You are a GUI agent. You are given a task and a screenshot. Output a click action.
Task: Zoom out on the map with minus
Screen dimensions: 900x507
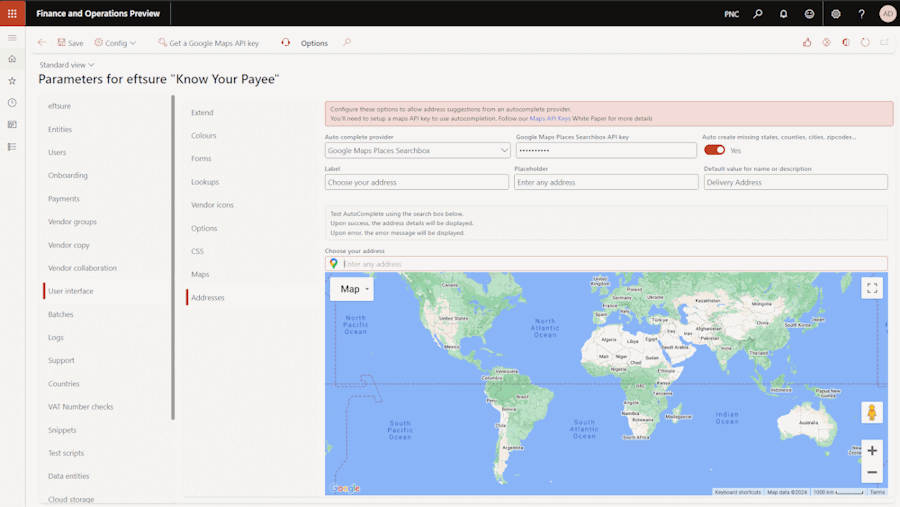(x=872, y=472)
